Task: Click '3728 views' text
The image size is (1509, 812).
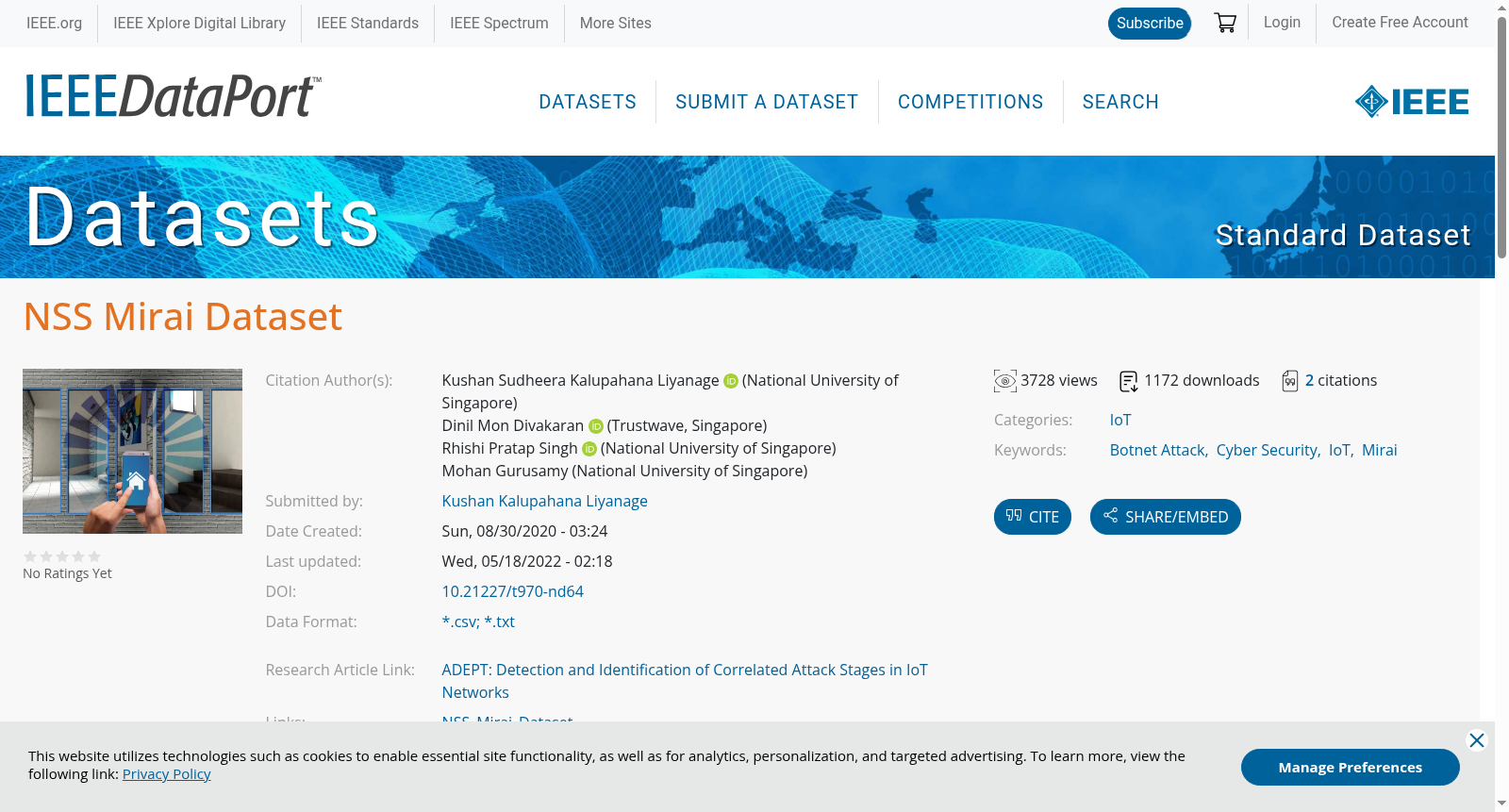Action: click(1059, 380)
